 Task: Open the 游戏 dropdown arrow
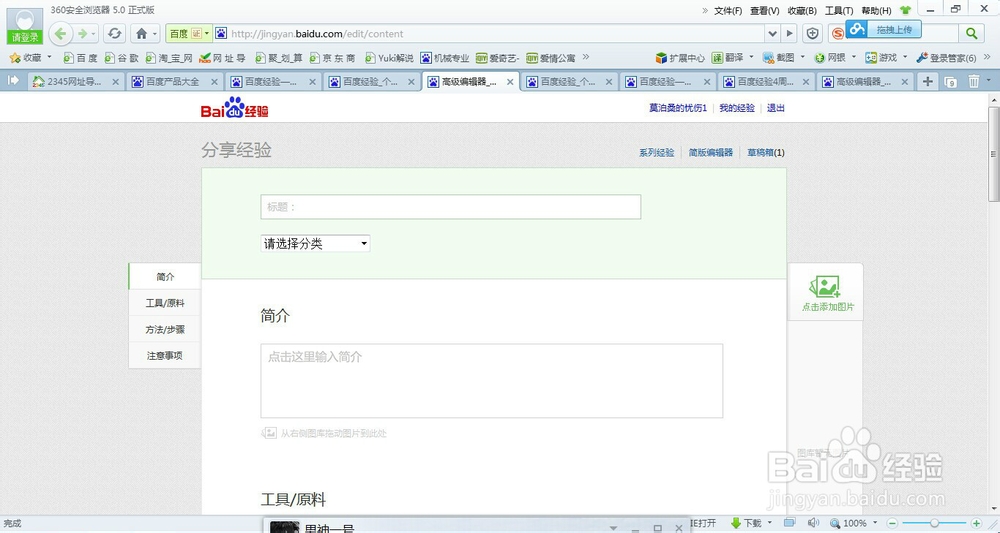tap(904, 57)
